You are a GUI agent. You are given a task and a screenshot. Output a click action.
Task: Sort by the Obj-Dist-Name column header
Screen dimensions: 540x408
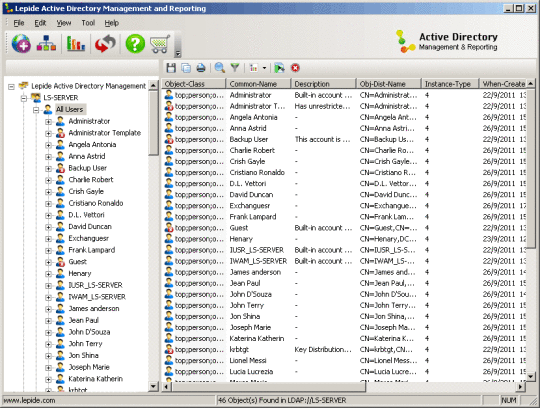(388, 84)
